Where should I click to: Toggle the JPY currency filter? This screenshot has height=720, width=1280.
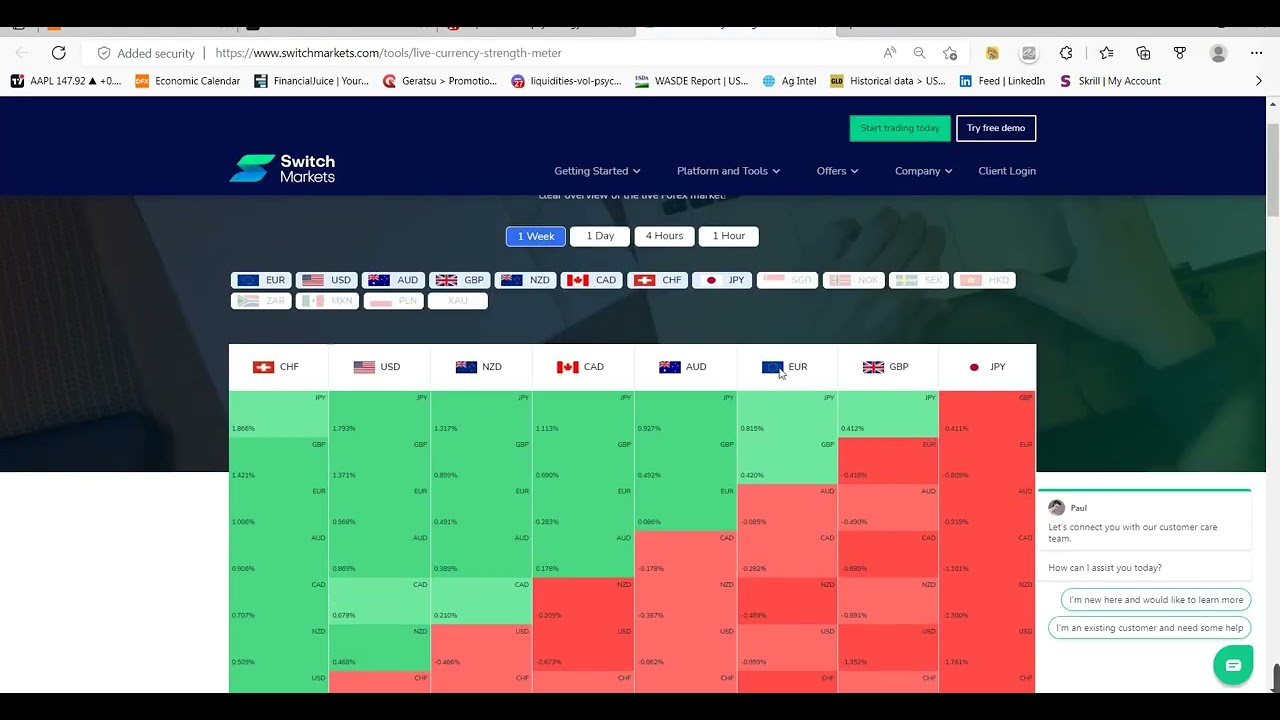pos(722,280)
